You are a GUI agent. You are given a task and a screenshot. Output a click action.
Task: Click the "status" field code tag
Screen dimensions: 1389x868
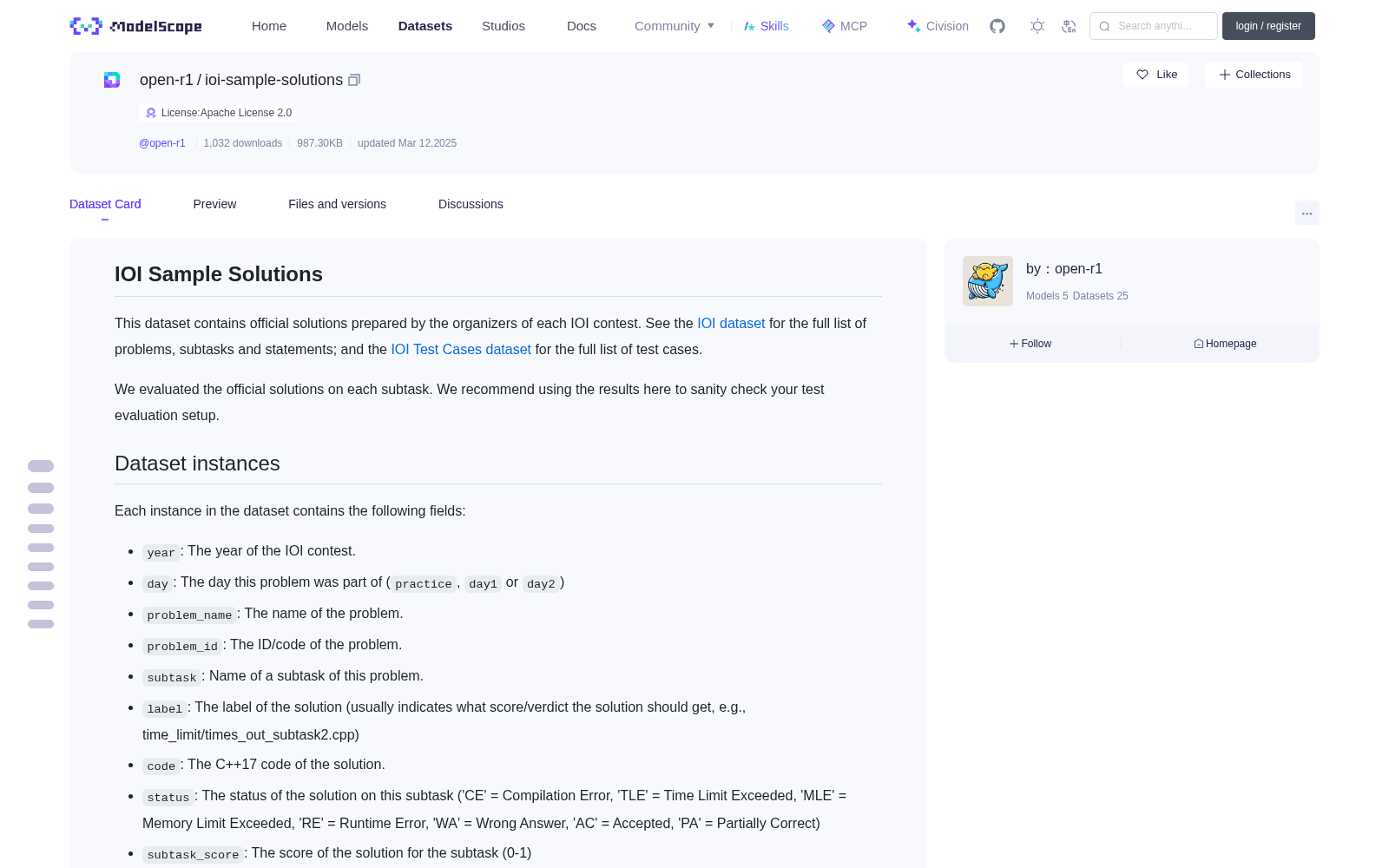[x=168, y=797]
